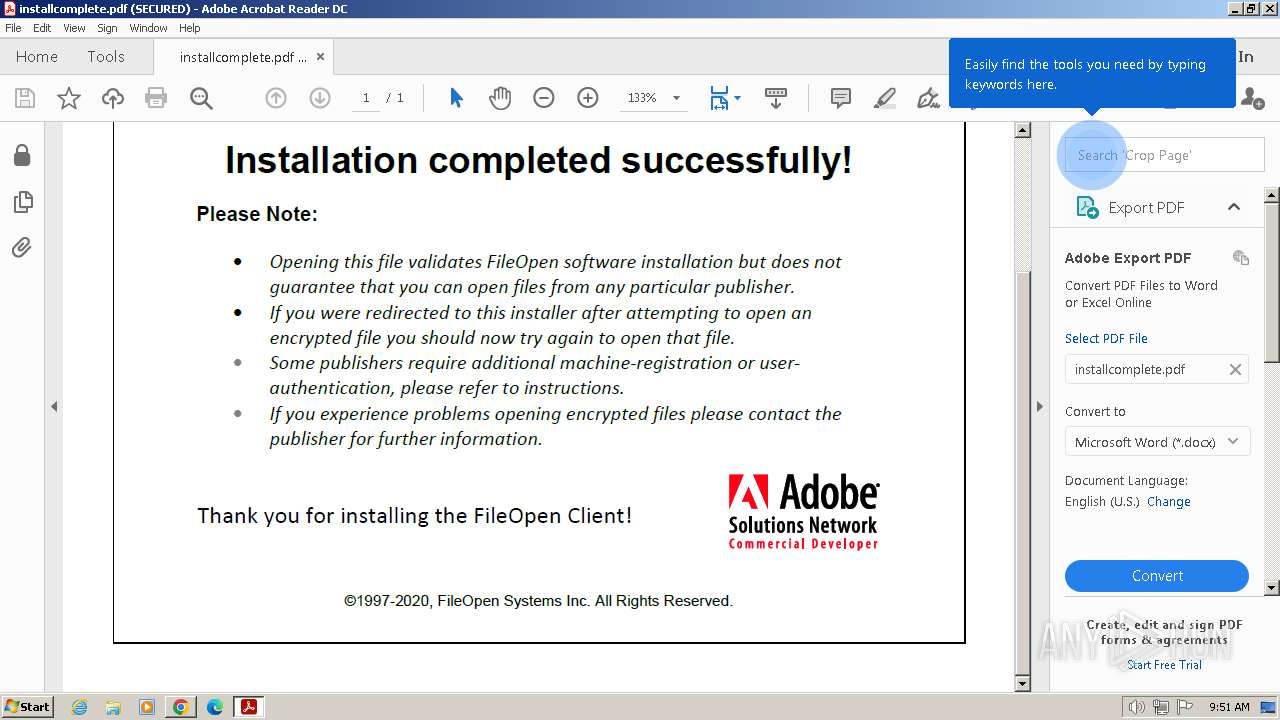Open the Convert to format dropdown

[x=1157, y=442]
